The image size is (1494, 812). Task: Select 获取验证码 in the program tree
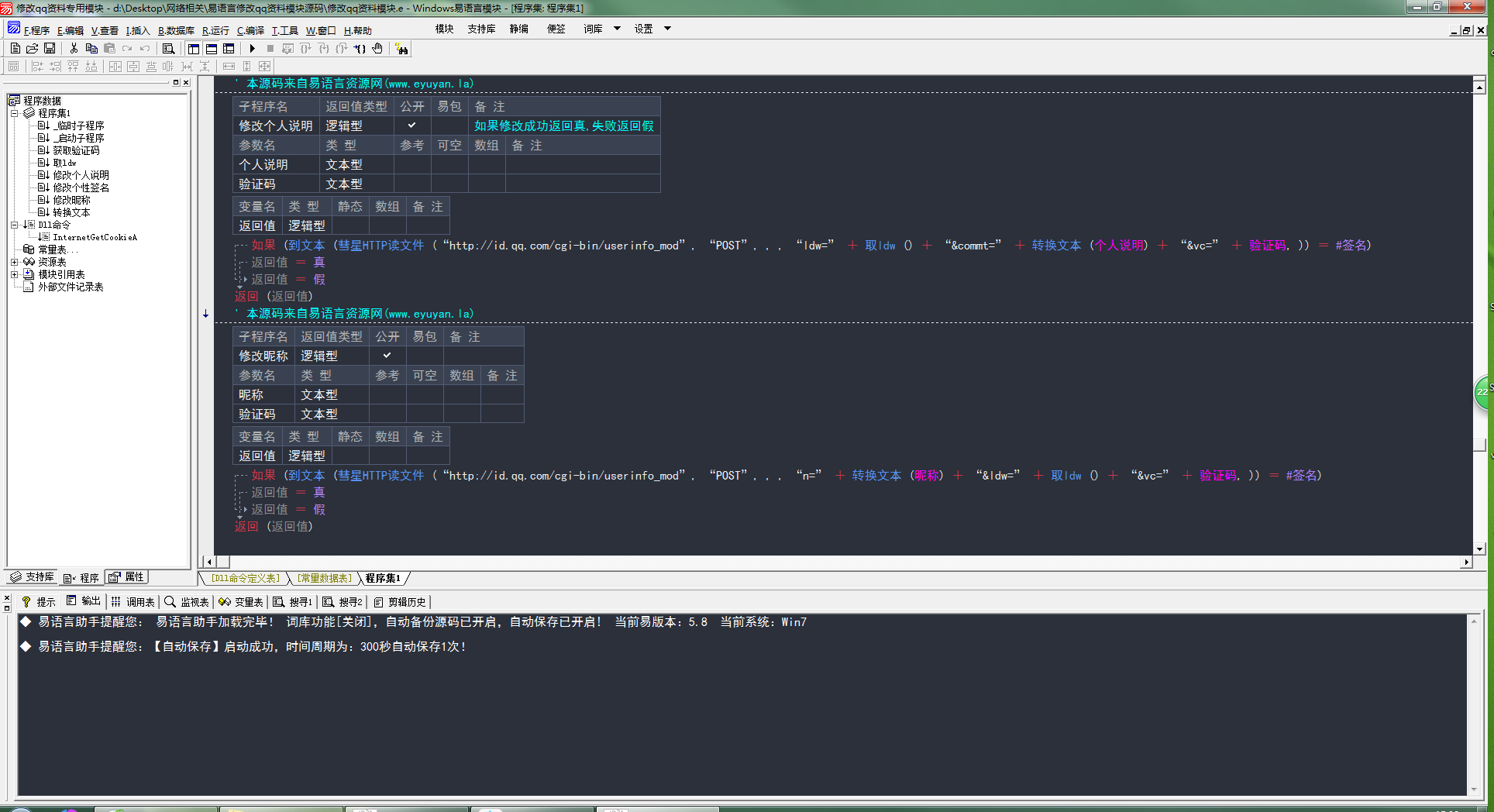coord(76,150)
